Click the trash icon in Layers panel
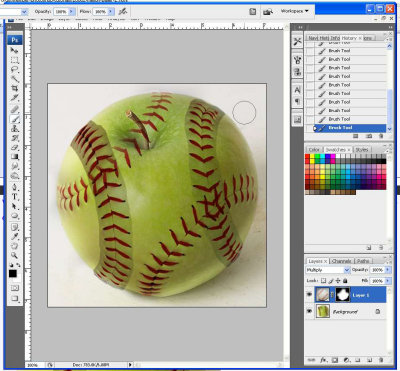This screenshot has height=371, width=400. pyautogui.click(x=381, y=360)
